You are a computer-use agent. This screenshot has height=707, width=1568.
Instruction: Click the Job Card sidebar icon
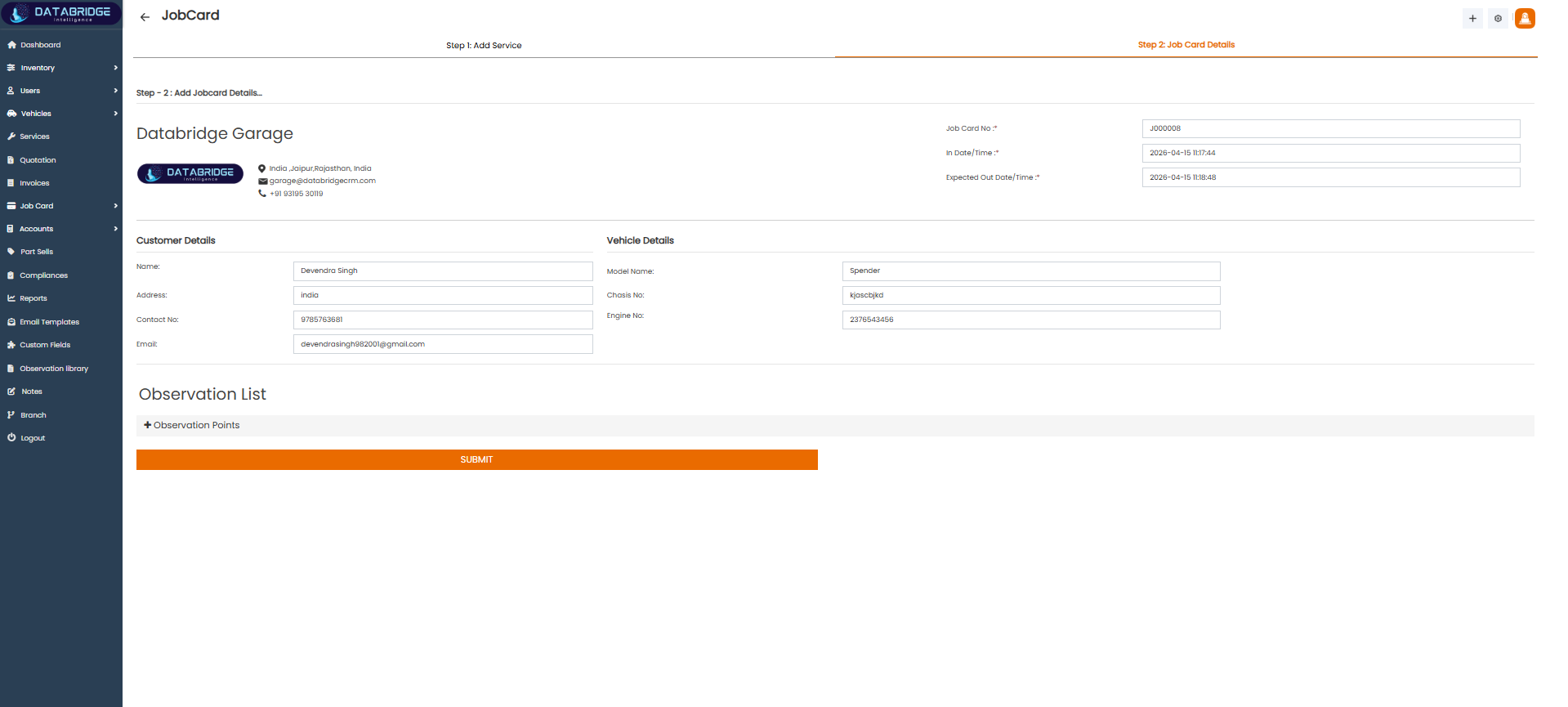coord(11,206)
